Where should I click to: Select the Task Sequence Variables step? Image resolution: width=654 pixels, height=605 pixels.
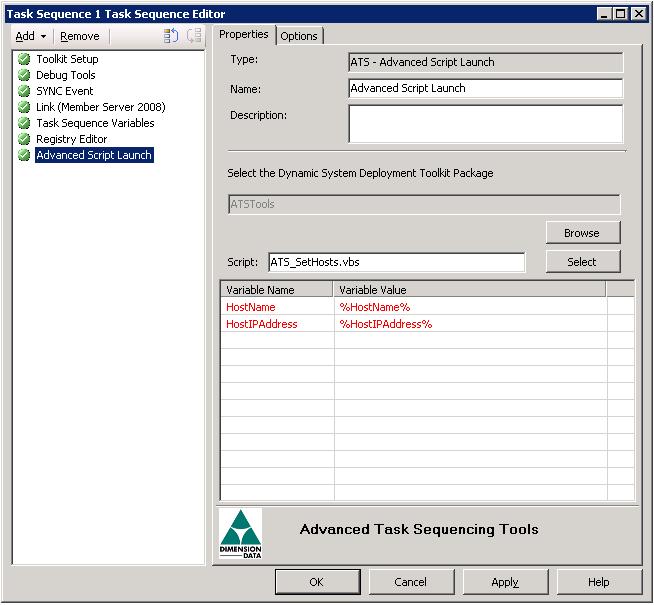pos(95,123)
